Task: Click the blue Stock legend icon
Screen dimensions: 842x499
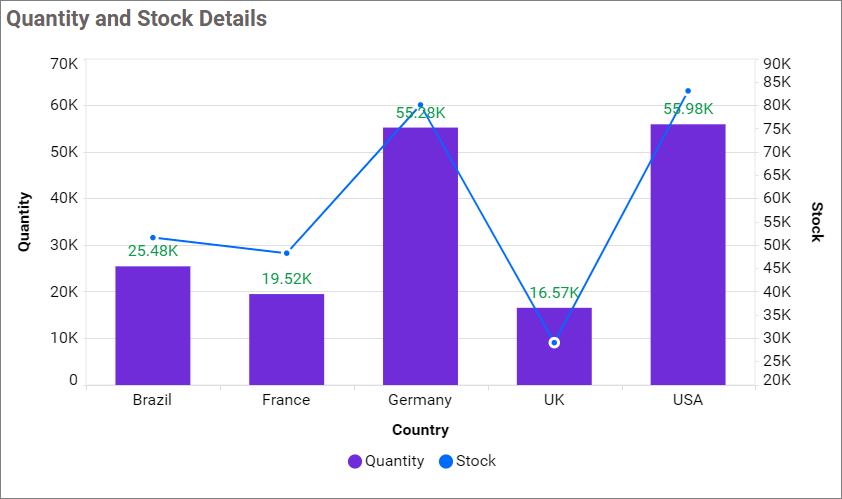Action: [446, 461]
